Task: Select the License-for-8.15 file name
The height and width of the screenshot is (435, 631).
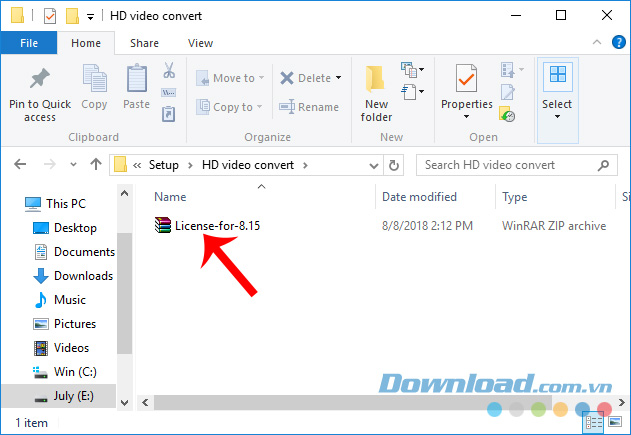Action: click(x=217, y=226)
